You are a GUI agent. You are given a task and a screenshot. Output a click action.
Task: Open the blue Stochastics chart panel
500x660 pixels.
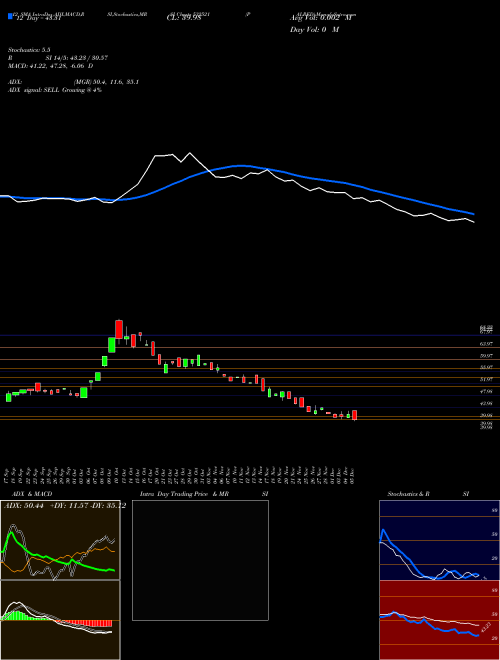[439, 540]
